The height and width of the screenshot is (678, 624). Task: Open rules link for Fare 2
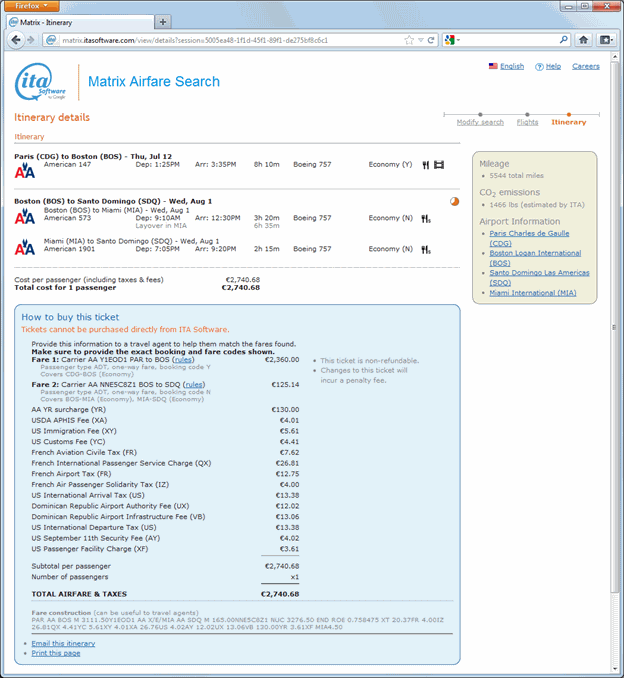click(194, 384)
